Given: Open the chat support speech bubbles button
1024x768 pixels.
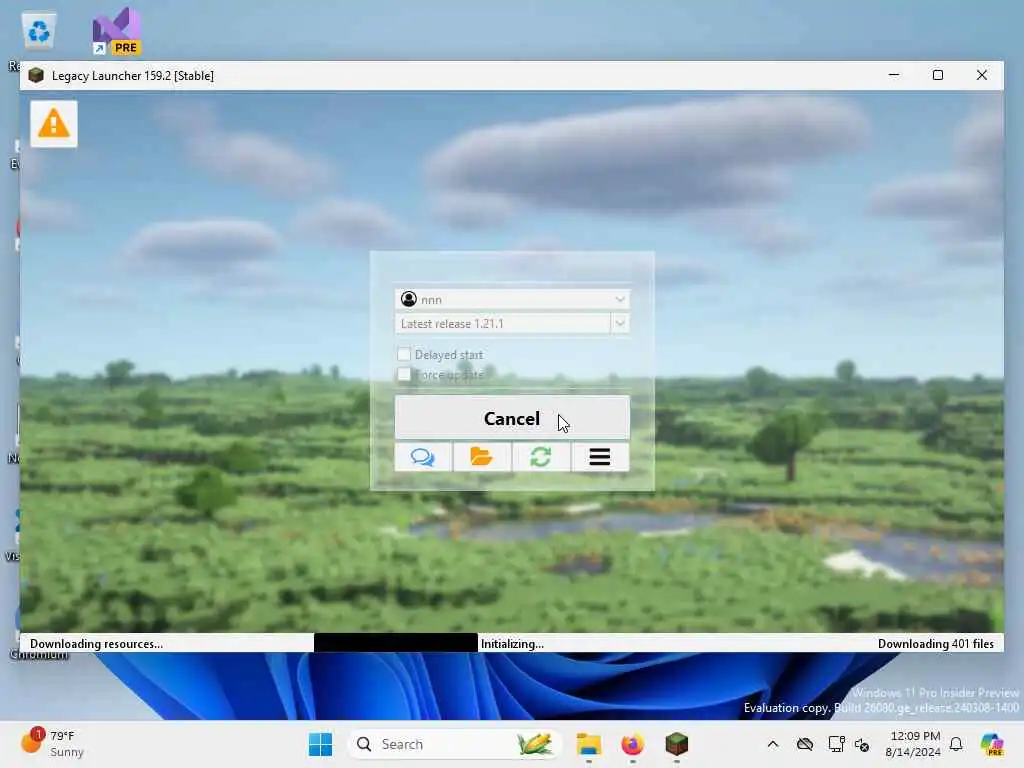Looking at the screenshot, I should point(423,456).
